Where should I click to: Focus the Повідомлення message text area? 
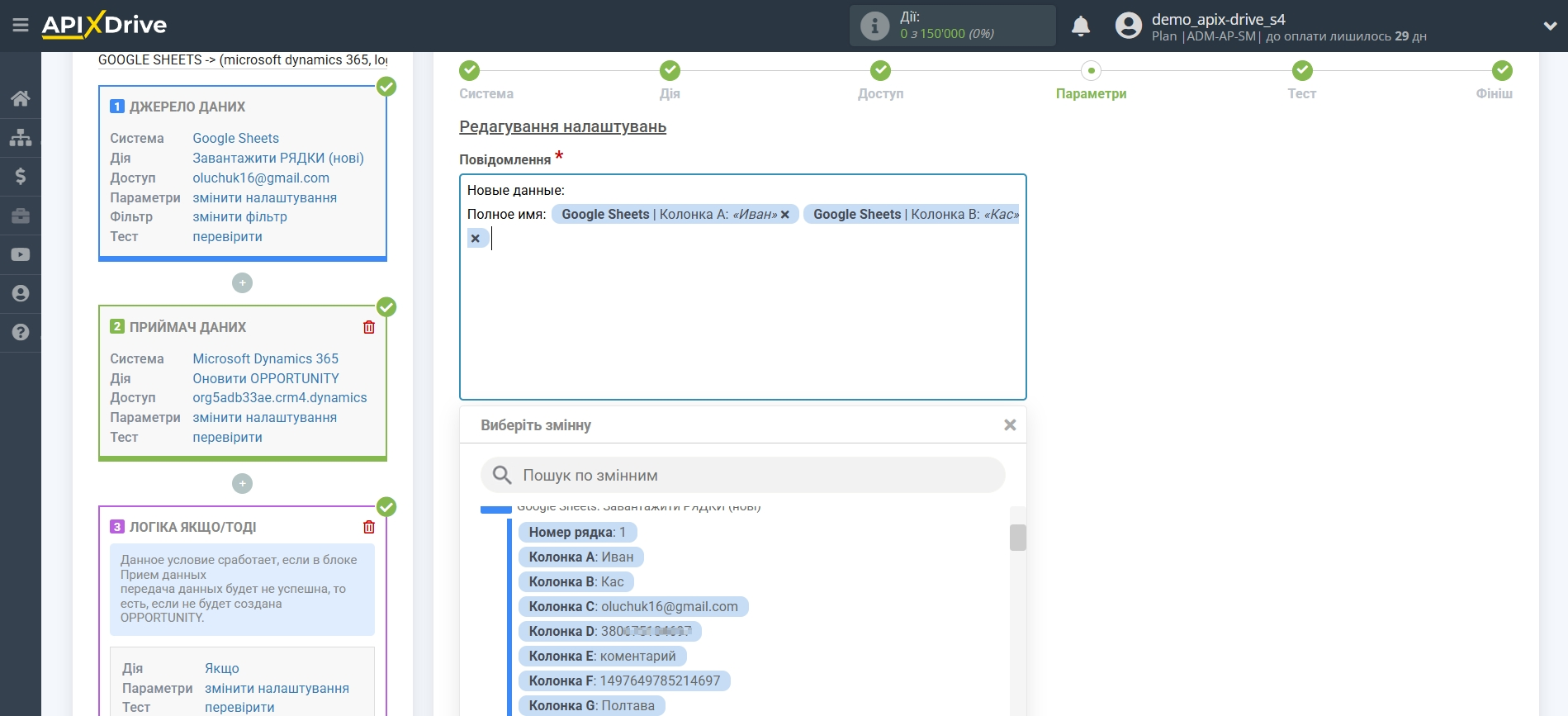pyautogui.click(x=742, y=287)
